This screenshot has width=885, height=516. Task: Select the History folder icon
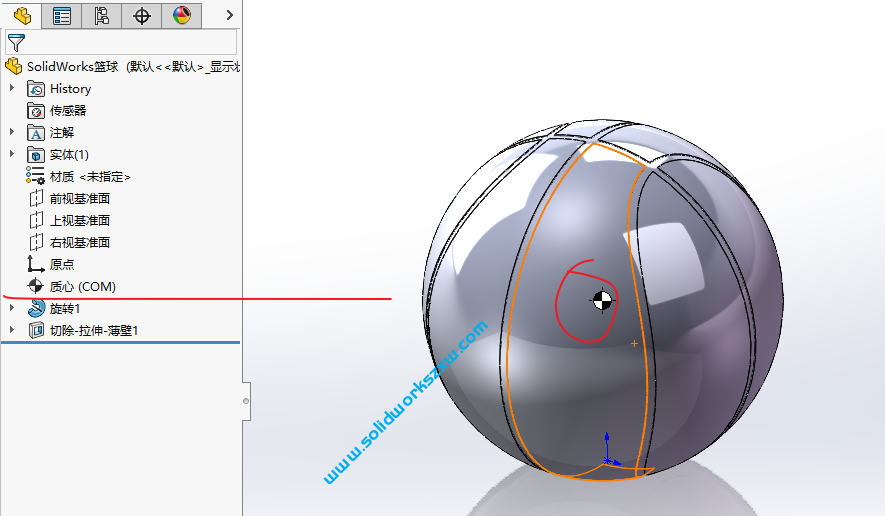pyautogui.click(x=36, y=89)
